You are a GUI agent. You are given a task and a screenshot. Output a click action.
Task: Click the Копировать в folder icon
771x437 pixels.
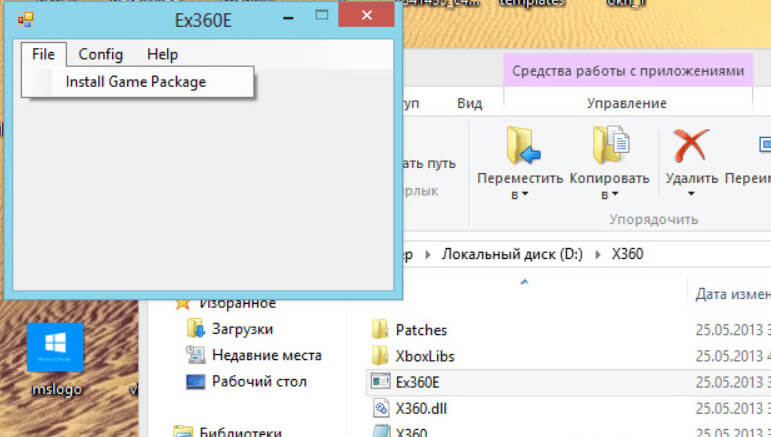pos(610,145)
